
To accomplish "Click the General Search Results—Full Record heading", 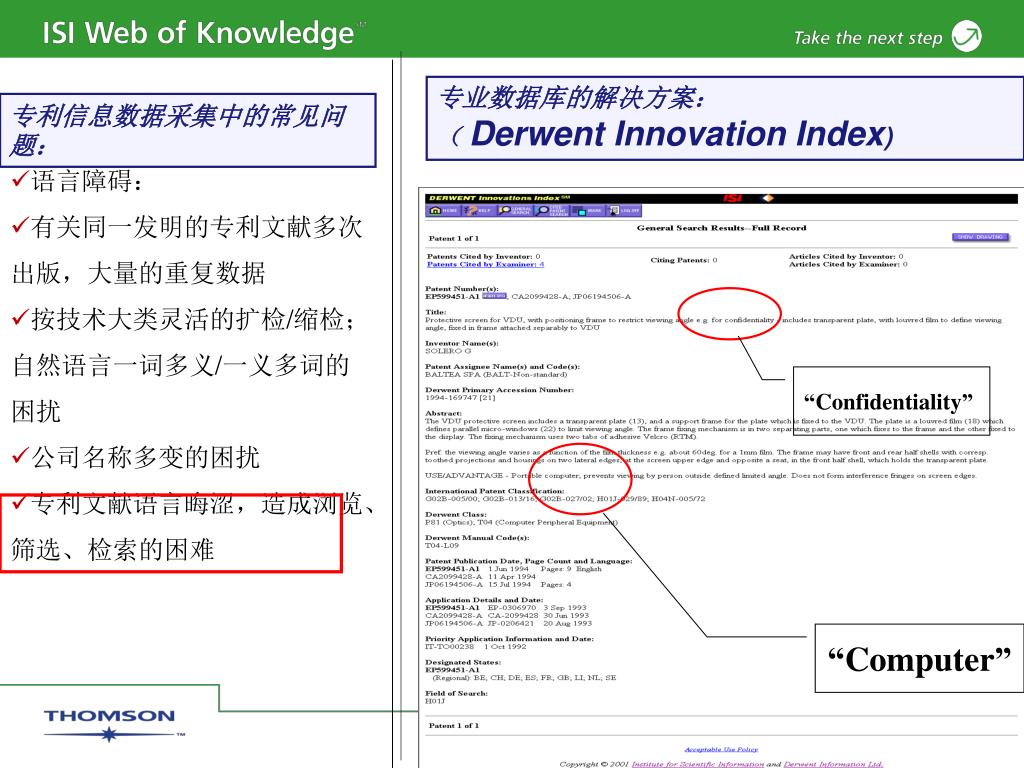I will click(722, 228).
